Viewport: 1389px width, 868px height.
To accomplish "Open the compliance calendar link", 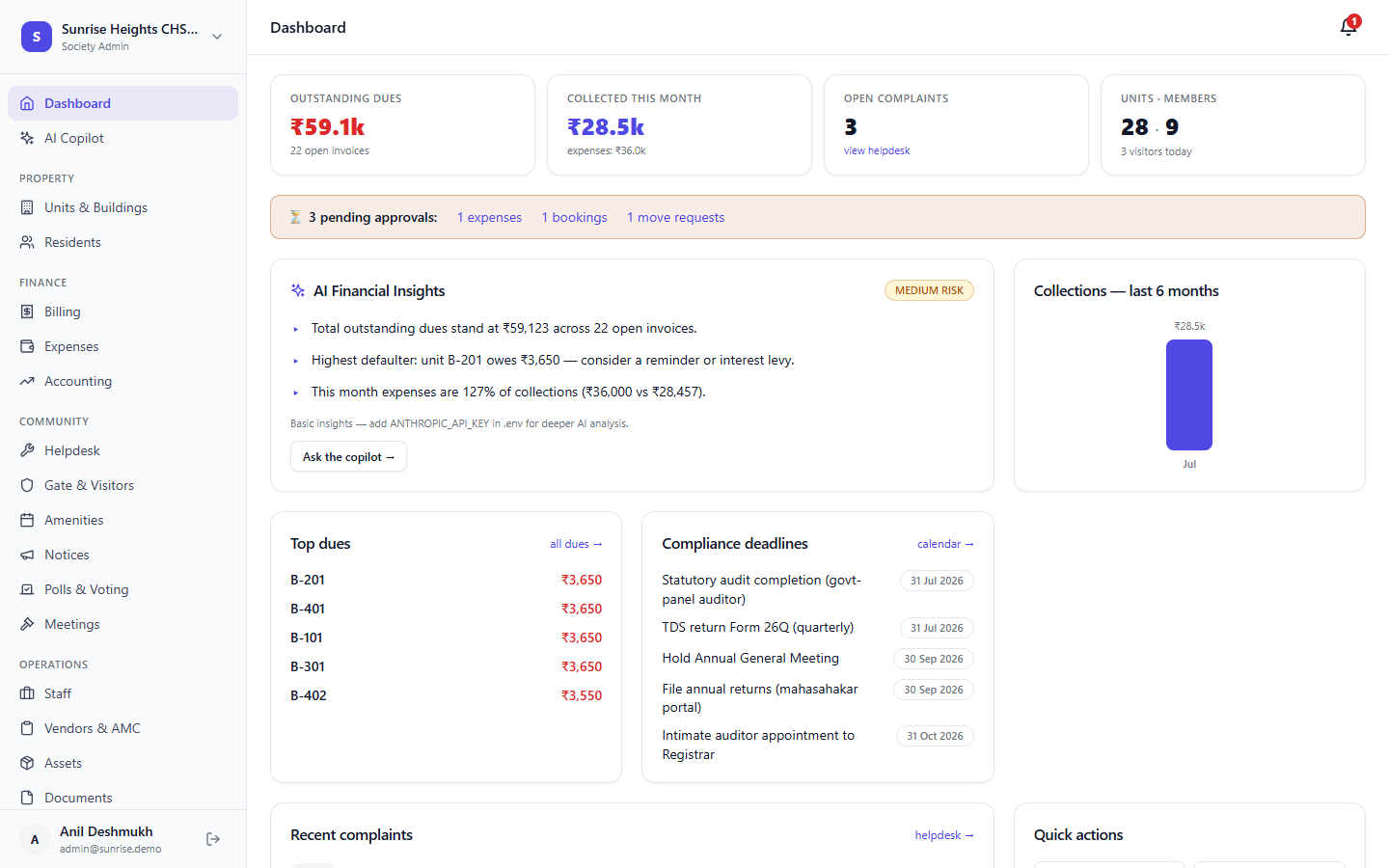I will click(x=945, y=544).
